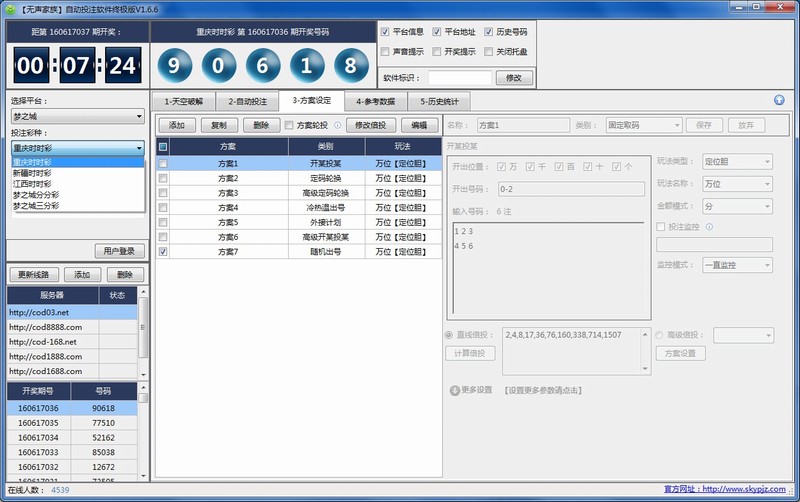Click the 更多设置 plus icon
Viewport: 800px width, 502px height.
click(x=454, y=390)
